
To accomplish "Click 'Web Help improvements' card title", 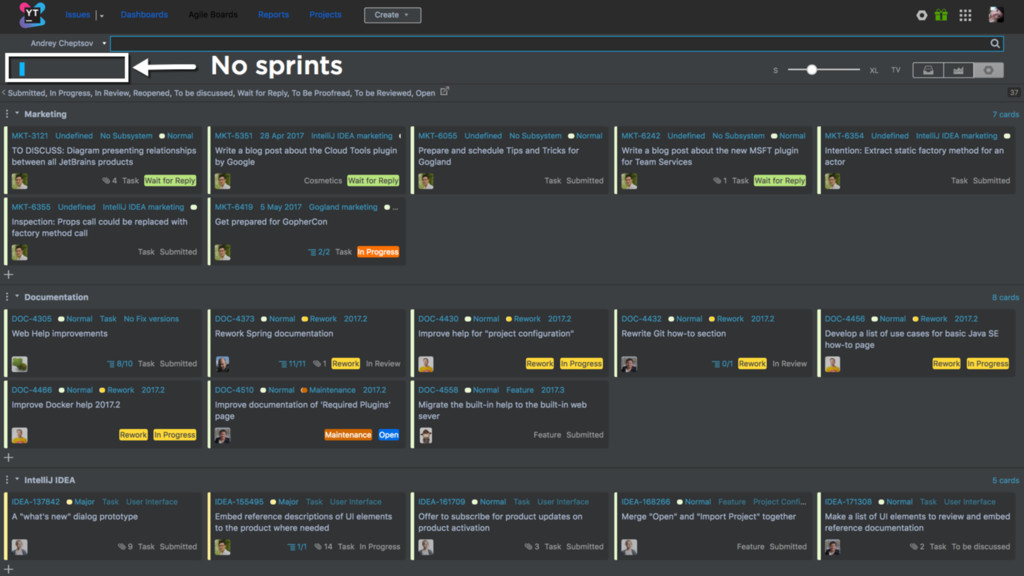I will coord(59,334).
